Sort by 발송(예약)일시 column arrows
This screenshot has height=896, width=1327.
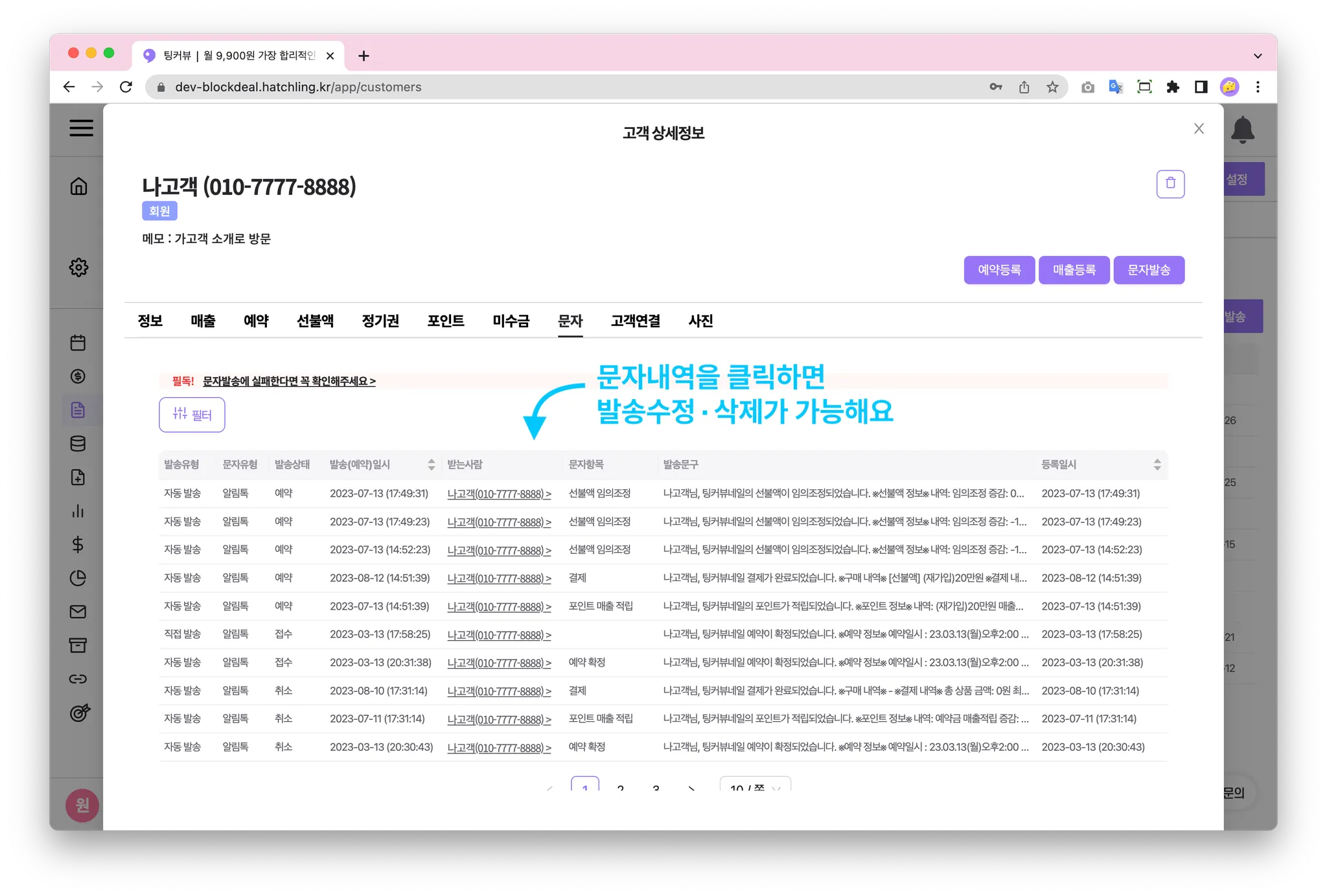pyautogui.click(x=432, y=465)
